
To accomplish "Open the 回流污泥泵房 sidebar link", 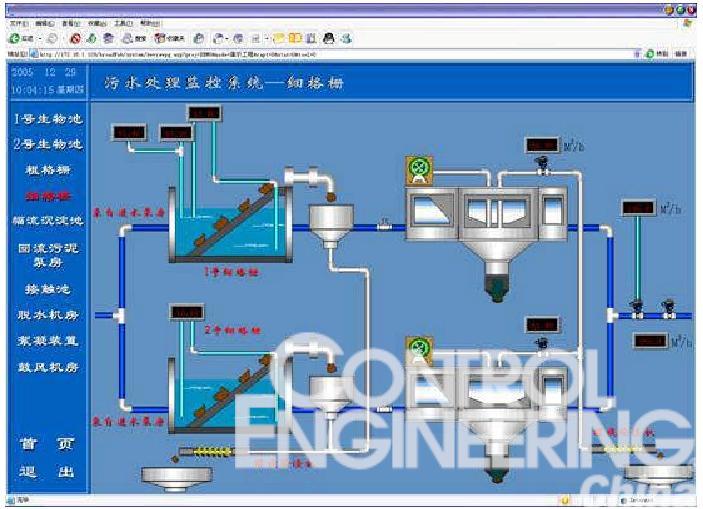I will tap(48, 255).
